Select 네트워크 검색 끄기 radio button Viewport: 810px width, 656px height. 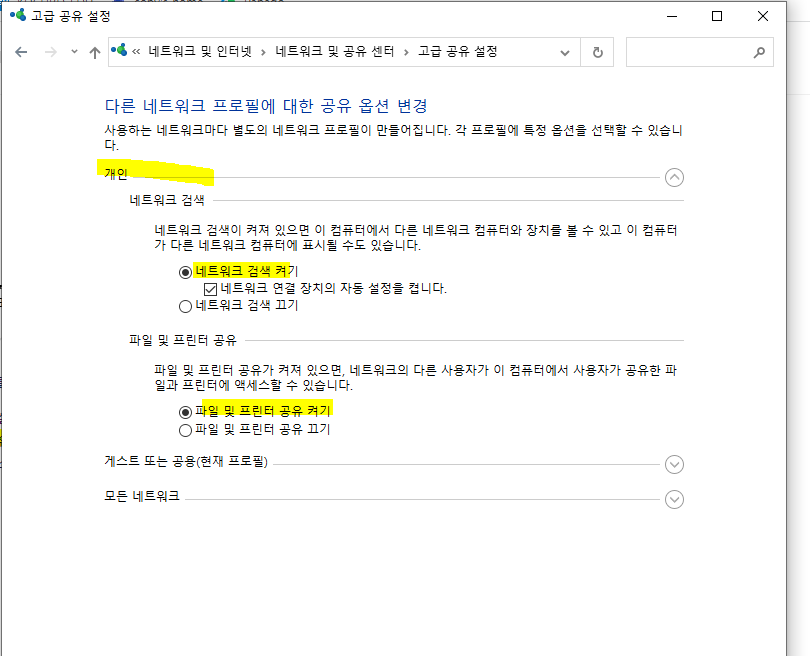[x=185, y=306]
